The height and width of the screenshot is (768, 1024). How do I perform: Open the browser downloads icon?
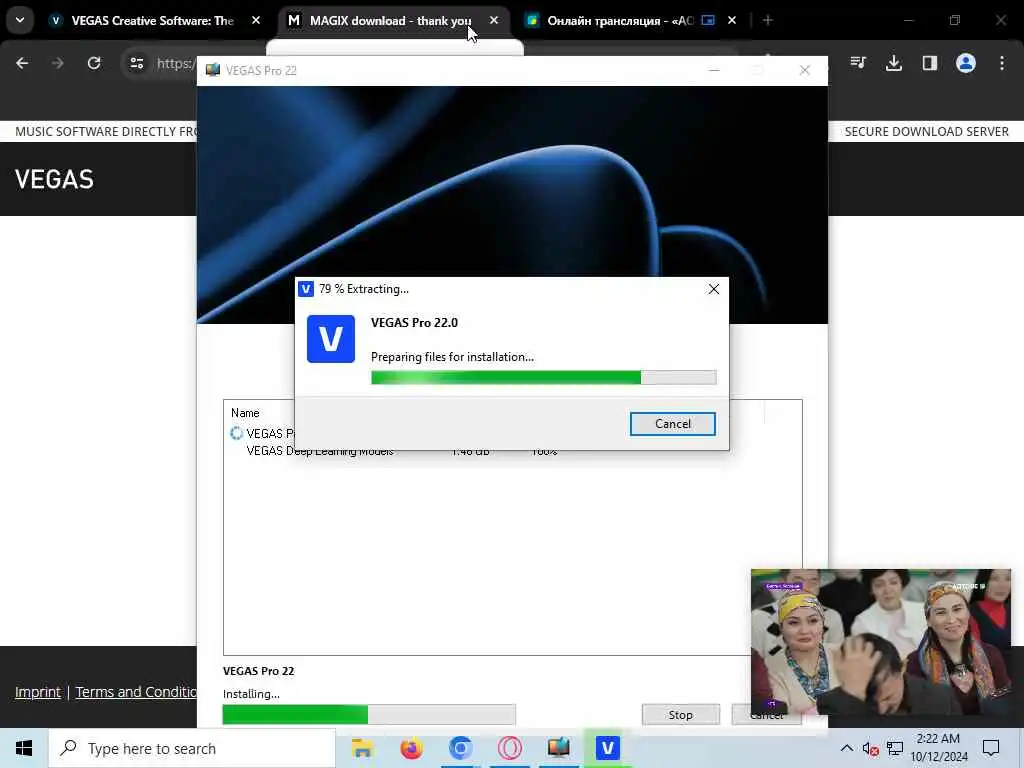click(894, 63)
